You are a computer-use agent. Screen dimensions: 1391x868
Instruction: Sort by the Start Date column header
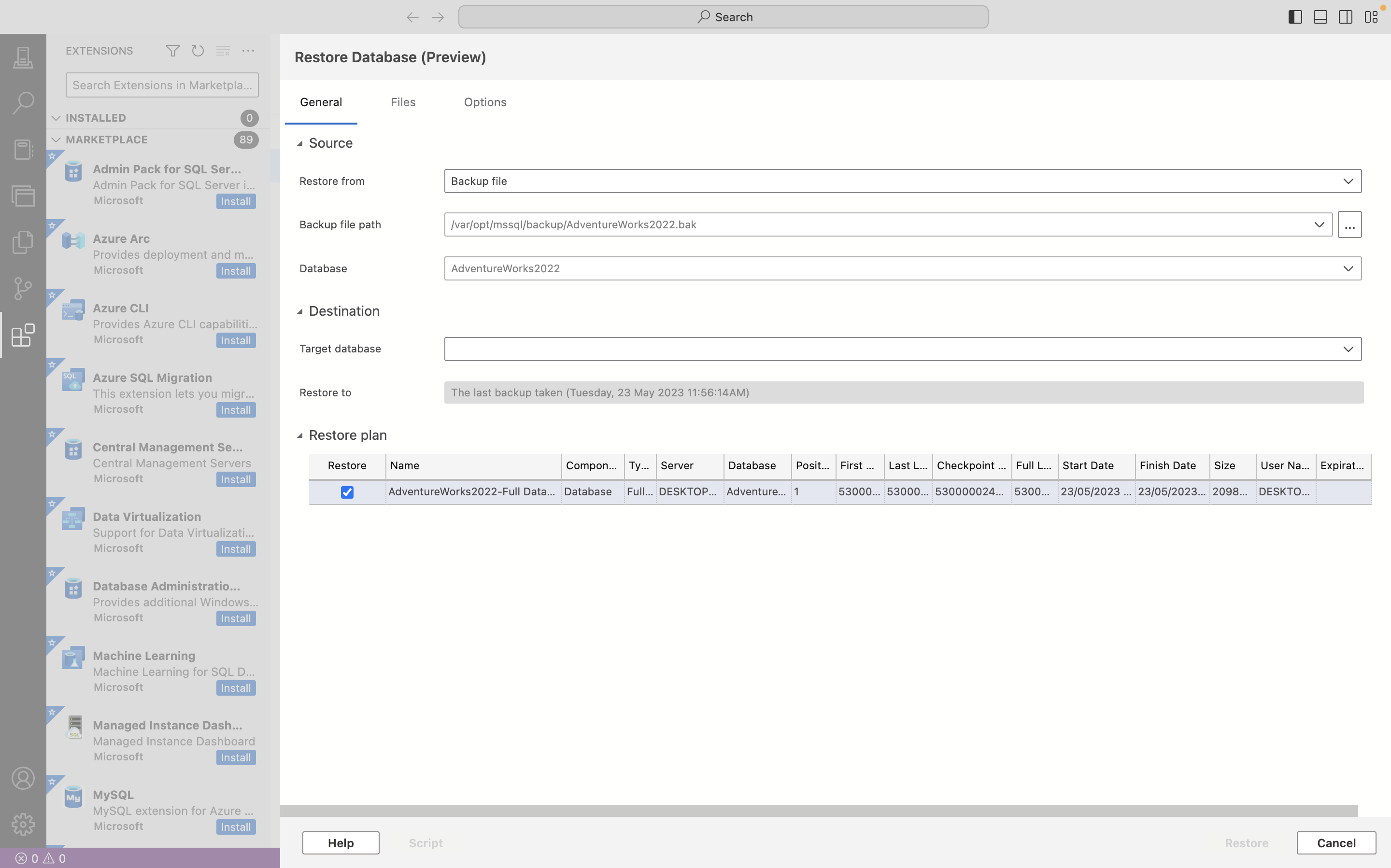[x=1096, y=465]
